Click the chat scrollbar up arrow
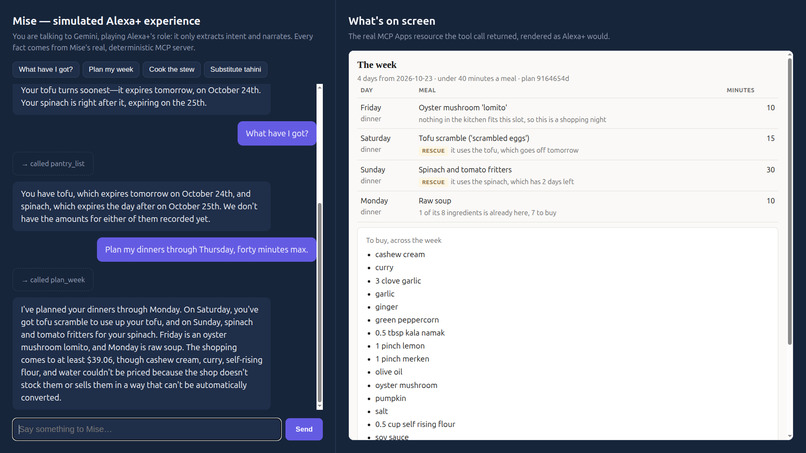The height and width of the screenshot is (453, 806). pyautogui.click(x=320, y=88)
